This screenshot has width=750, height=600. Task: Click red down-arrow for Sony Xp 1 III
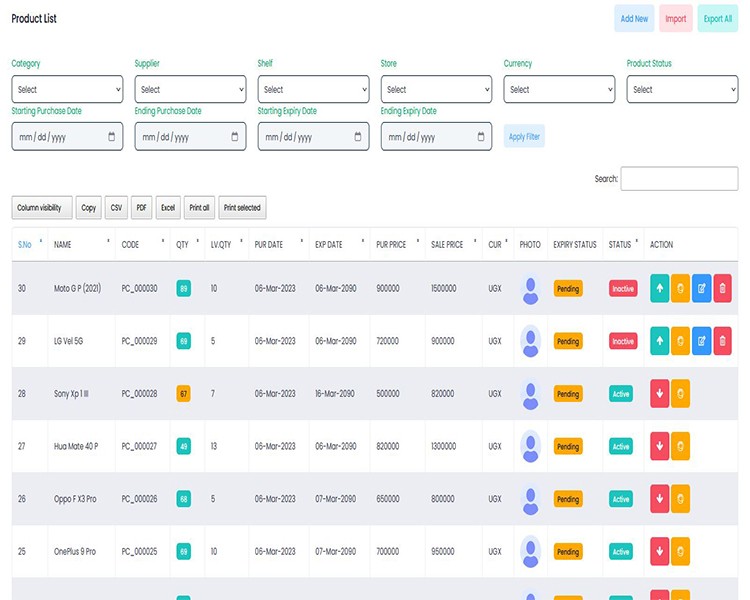659,393
